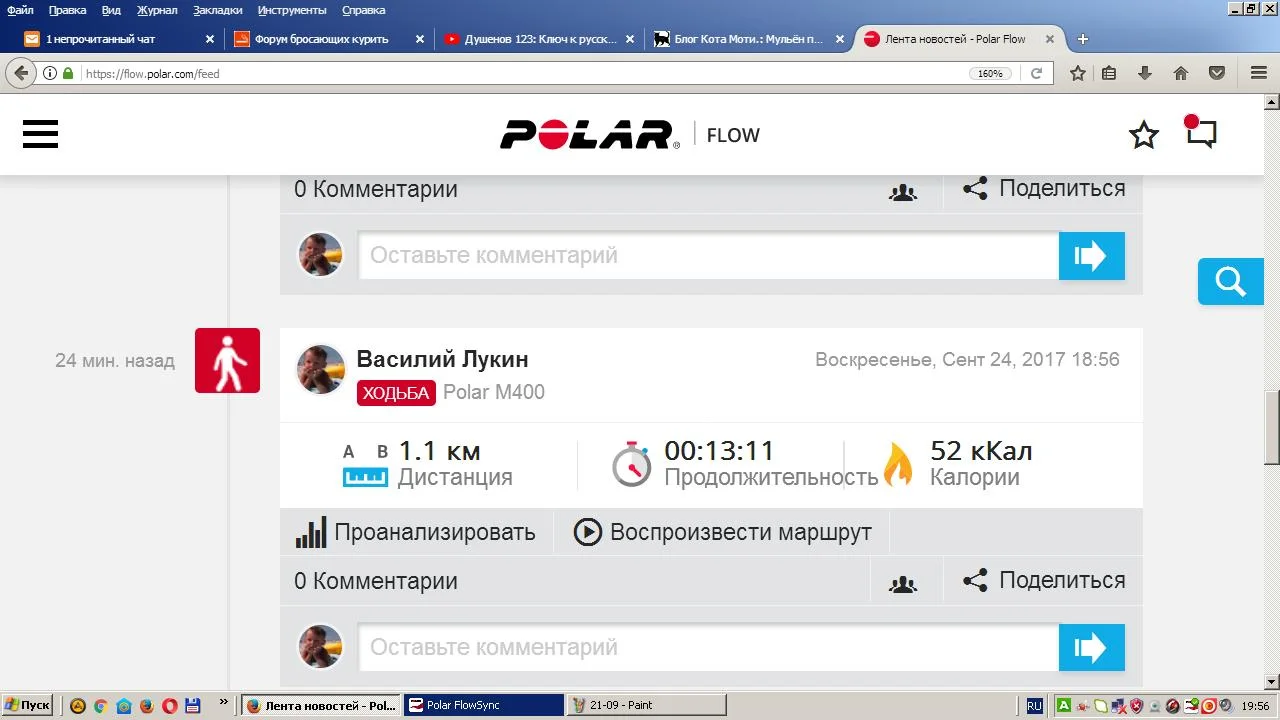
Task: Click 0 Комментарии under the walking post
Action: point(376,581)
